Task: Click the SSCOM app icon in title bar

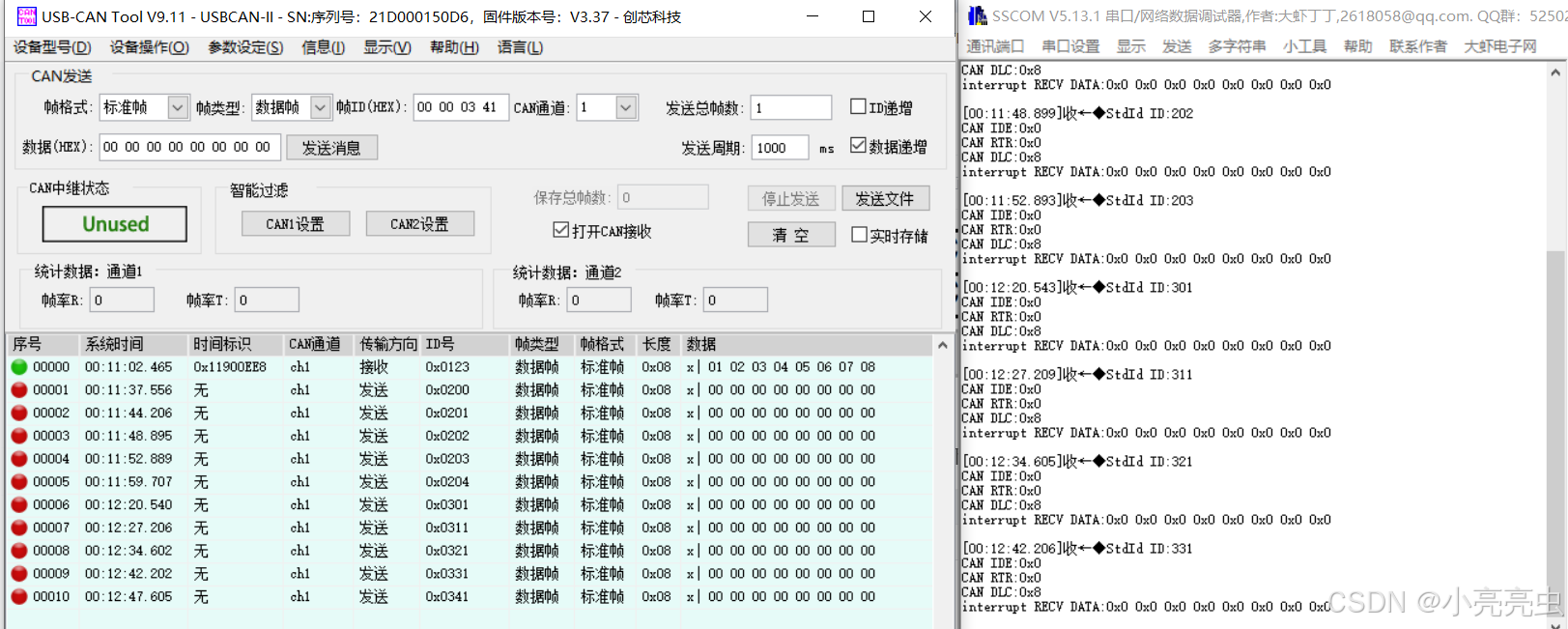Action: [x=978, y=15]
